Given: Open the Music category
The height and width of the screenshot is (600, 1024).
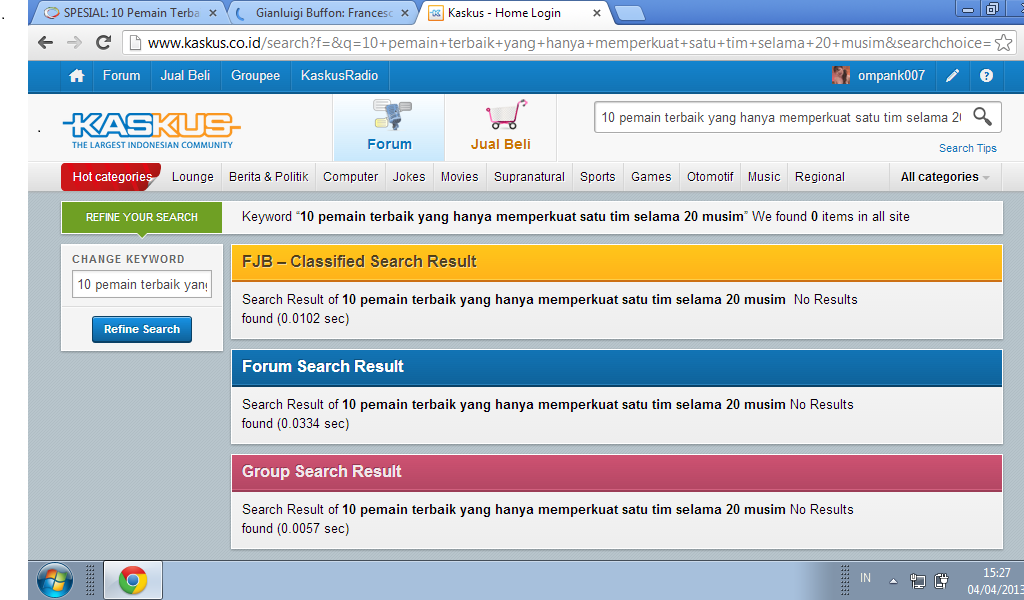Looking at the screenshot, I should point(764,177).
